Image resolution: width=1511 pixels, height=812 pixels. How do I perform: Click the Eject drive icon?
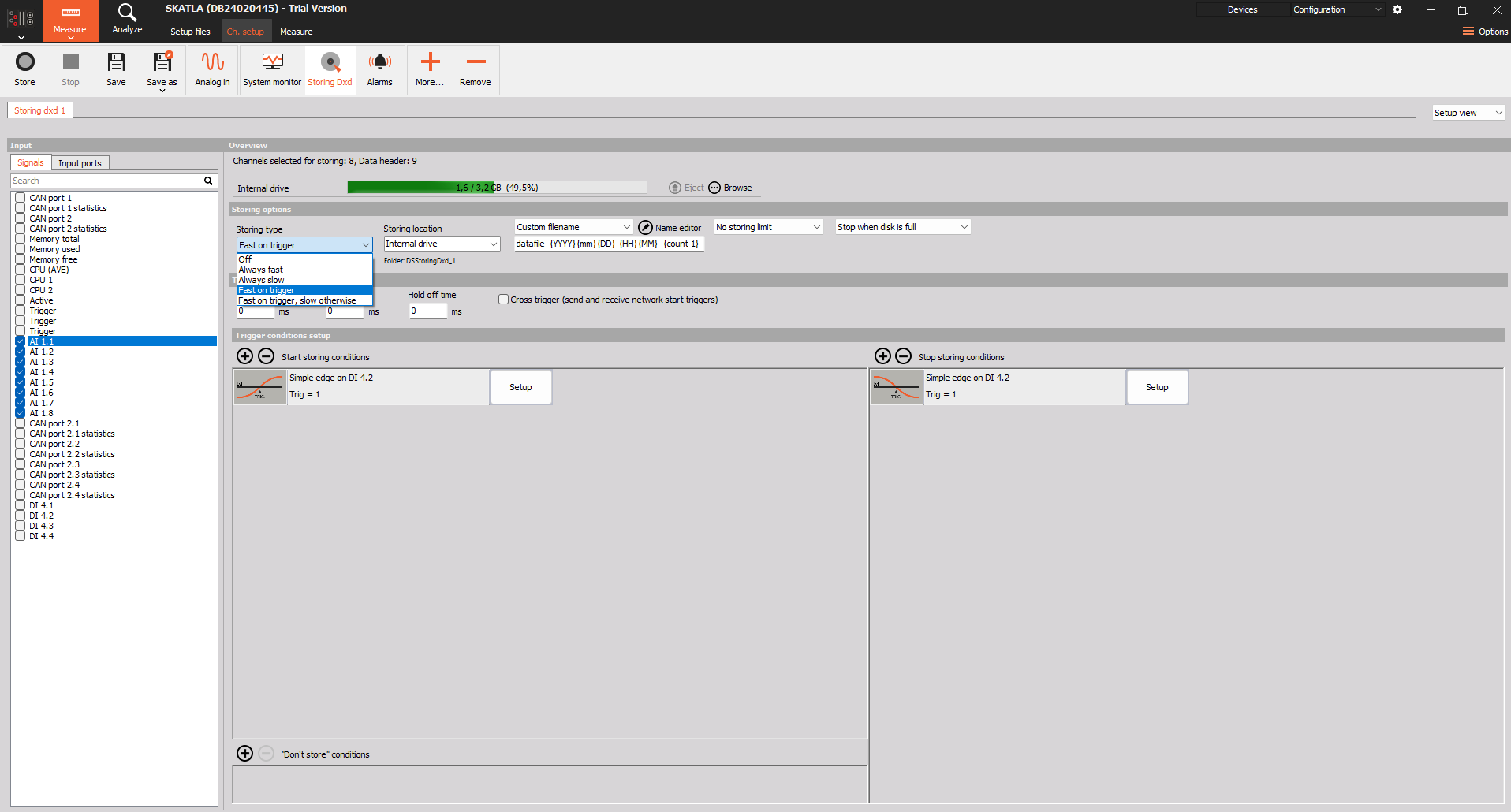[x=675, y=188]
